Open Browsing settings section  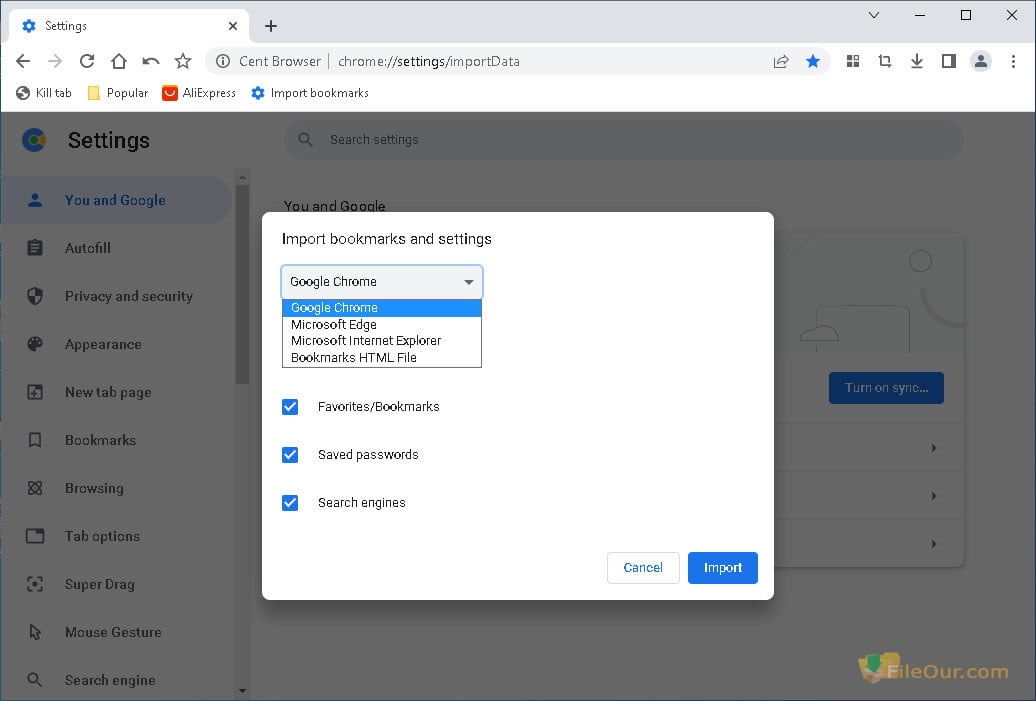(116, 488)
